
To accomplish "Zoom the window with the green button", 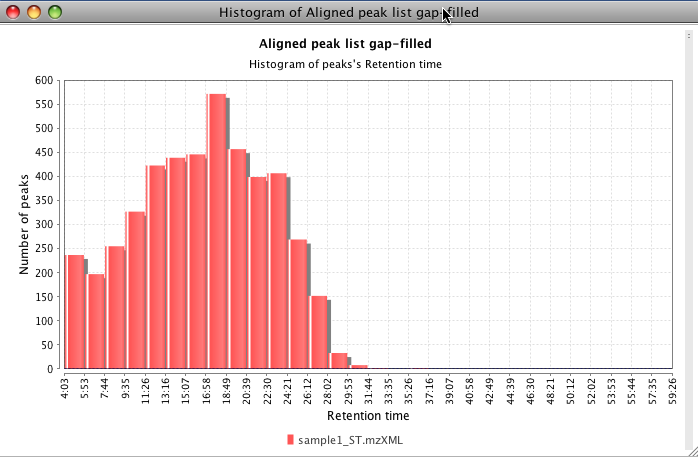I will (55, 12).
